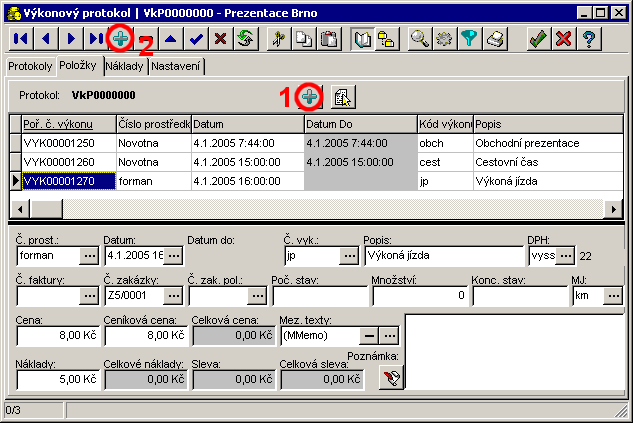This screenshot has height=423, width=633.
Task: Click into the Množství input field
Action: click(419, 296)
